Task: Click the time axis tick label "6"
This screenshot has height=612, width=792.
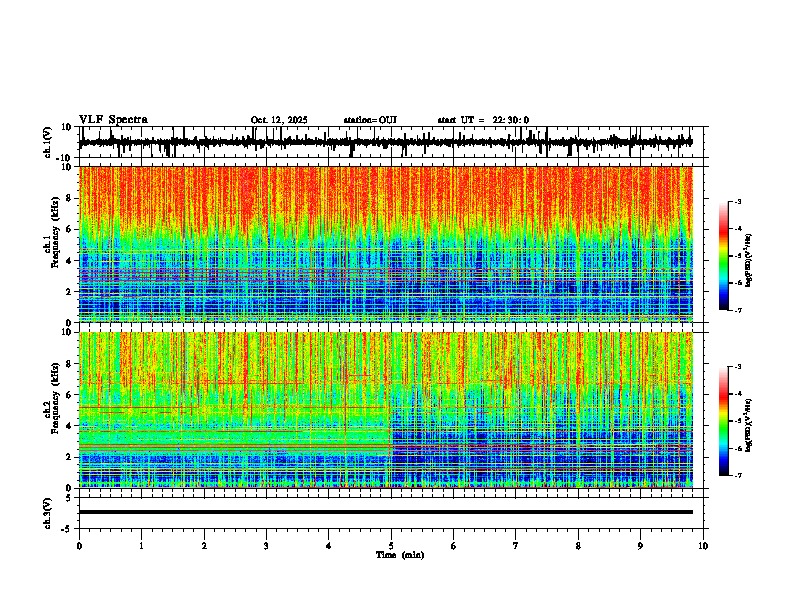Action: [454, 546]
